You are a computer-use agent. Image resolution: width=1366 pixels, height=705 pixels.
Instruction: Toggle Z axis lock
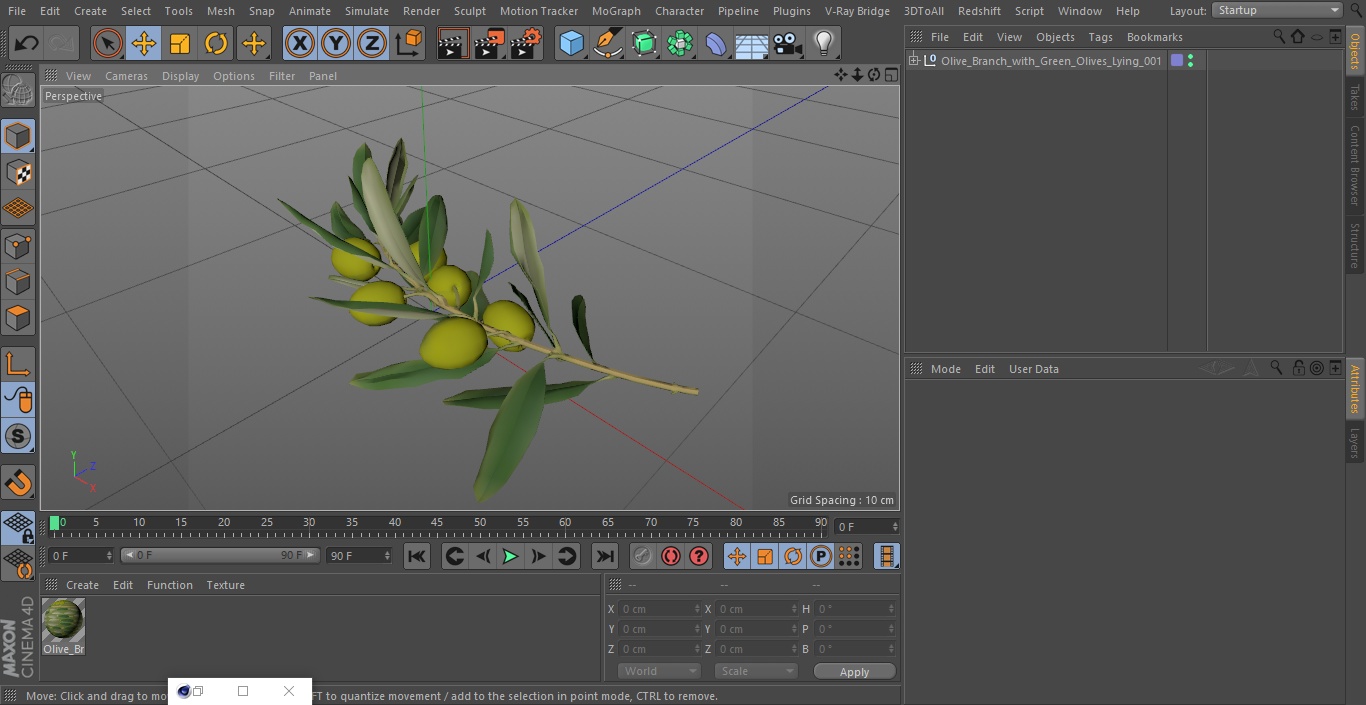click(x=372, y=44)
